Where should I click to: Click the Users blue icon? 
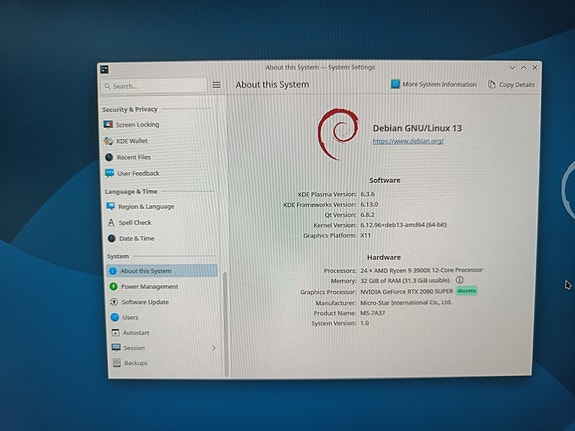click(115, 317)
